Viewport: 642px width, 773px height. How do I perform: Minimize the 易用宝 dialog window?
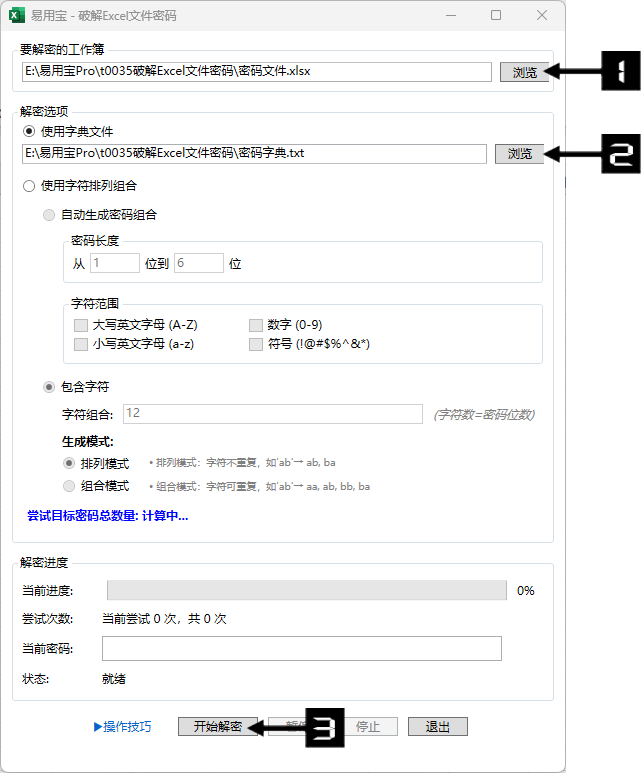point(451,15)
